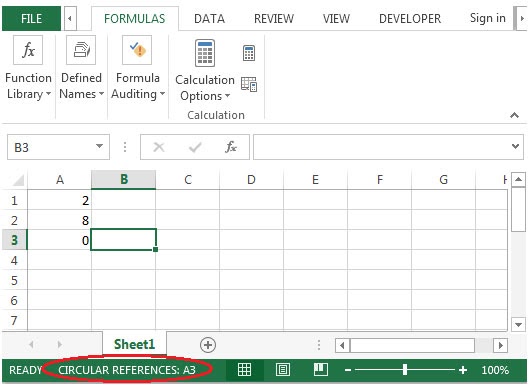This screenshot has width=529, height=386.
Task: Click the horizontal scrollbar thumb
Action: click(412, 345)
